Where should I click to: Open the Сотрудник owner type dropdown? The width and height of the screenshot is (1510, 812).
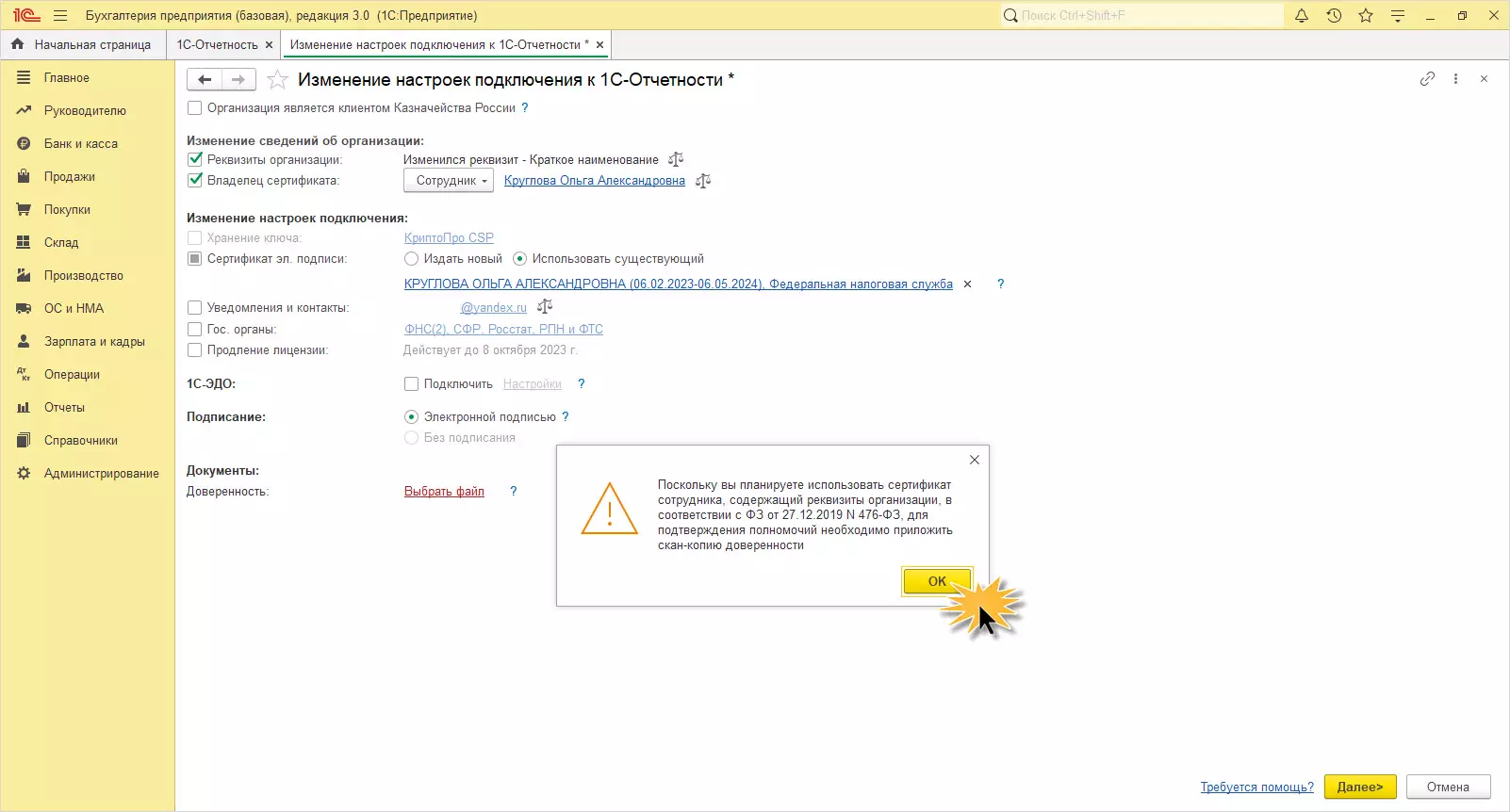(x=449, y=181)
